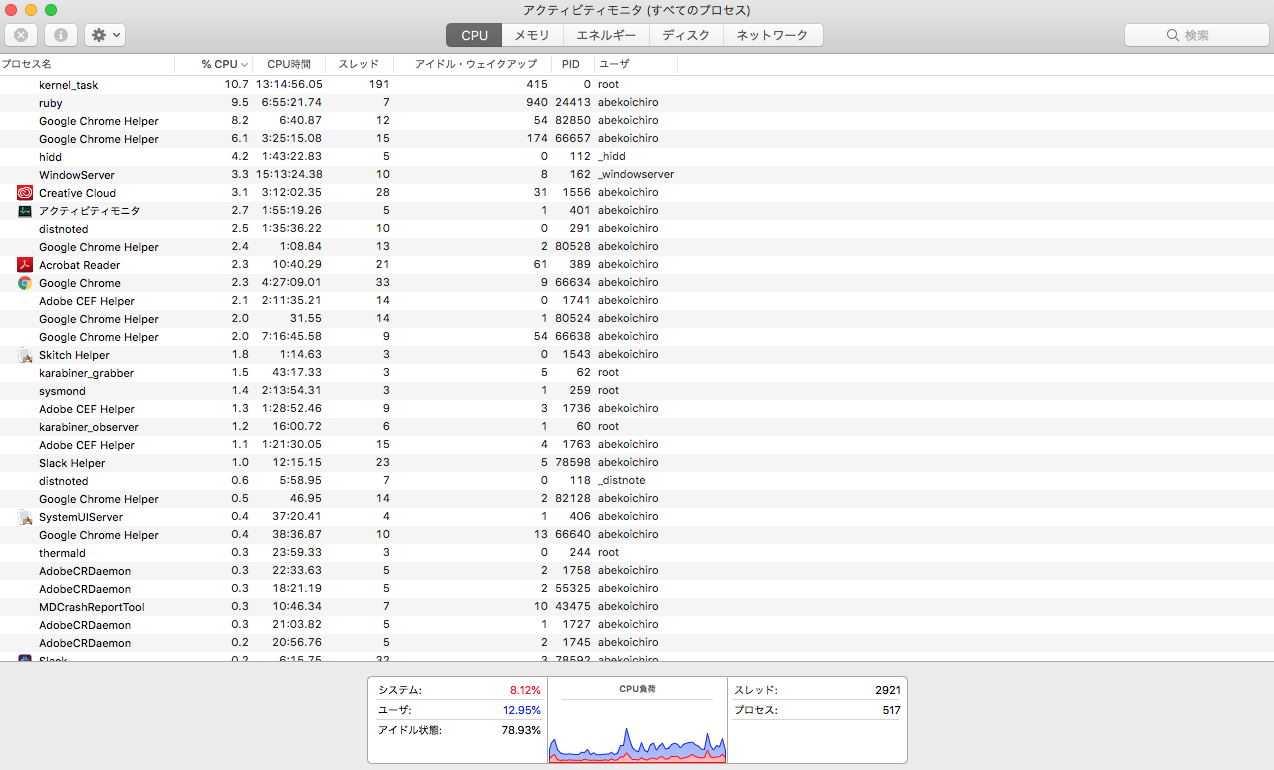Sort processes by PID column header

point(570,64)
